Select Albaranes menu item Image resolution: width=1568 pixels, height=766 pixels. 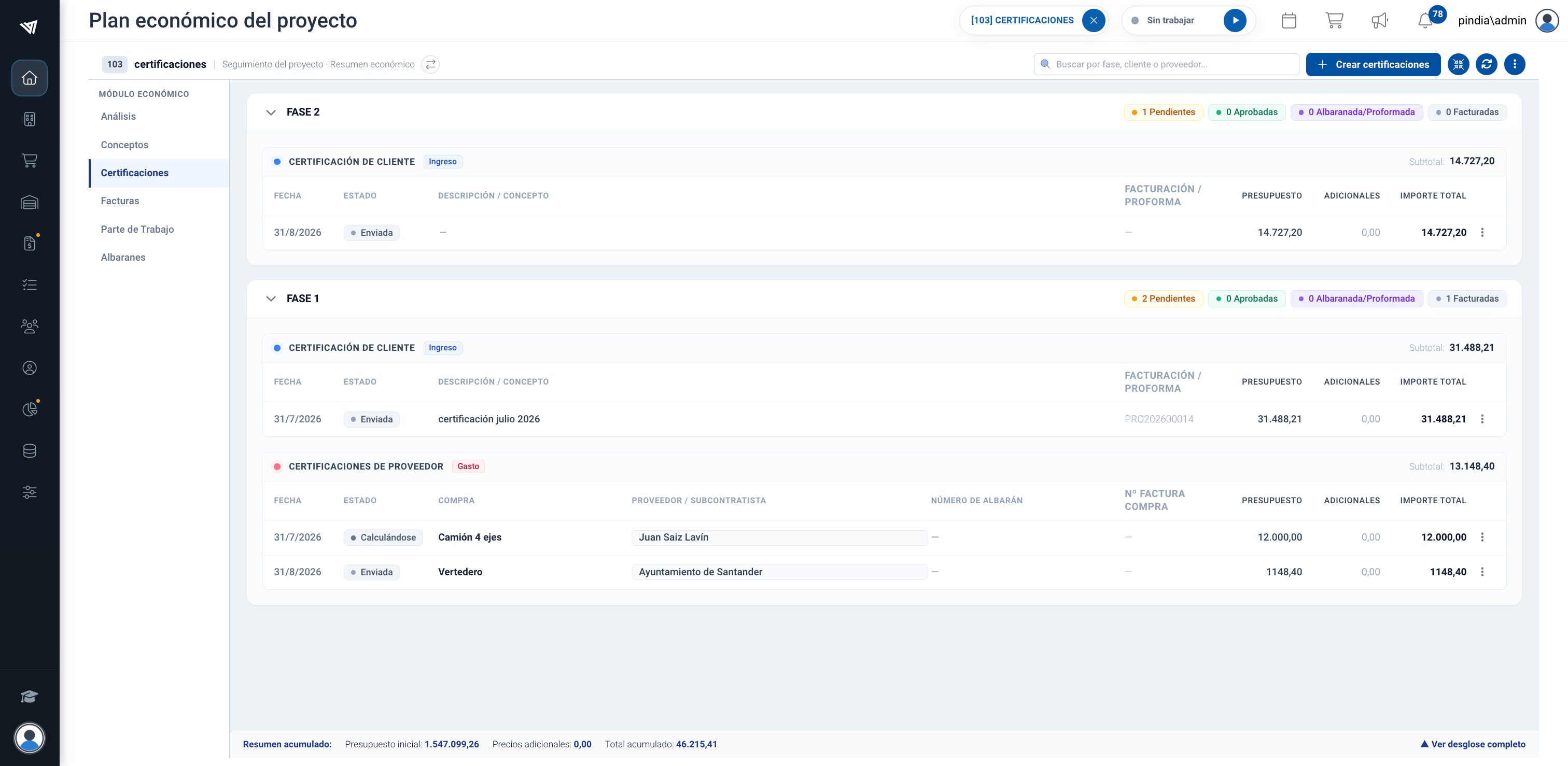(123, 258)
